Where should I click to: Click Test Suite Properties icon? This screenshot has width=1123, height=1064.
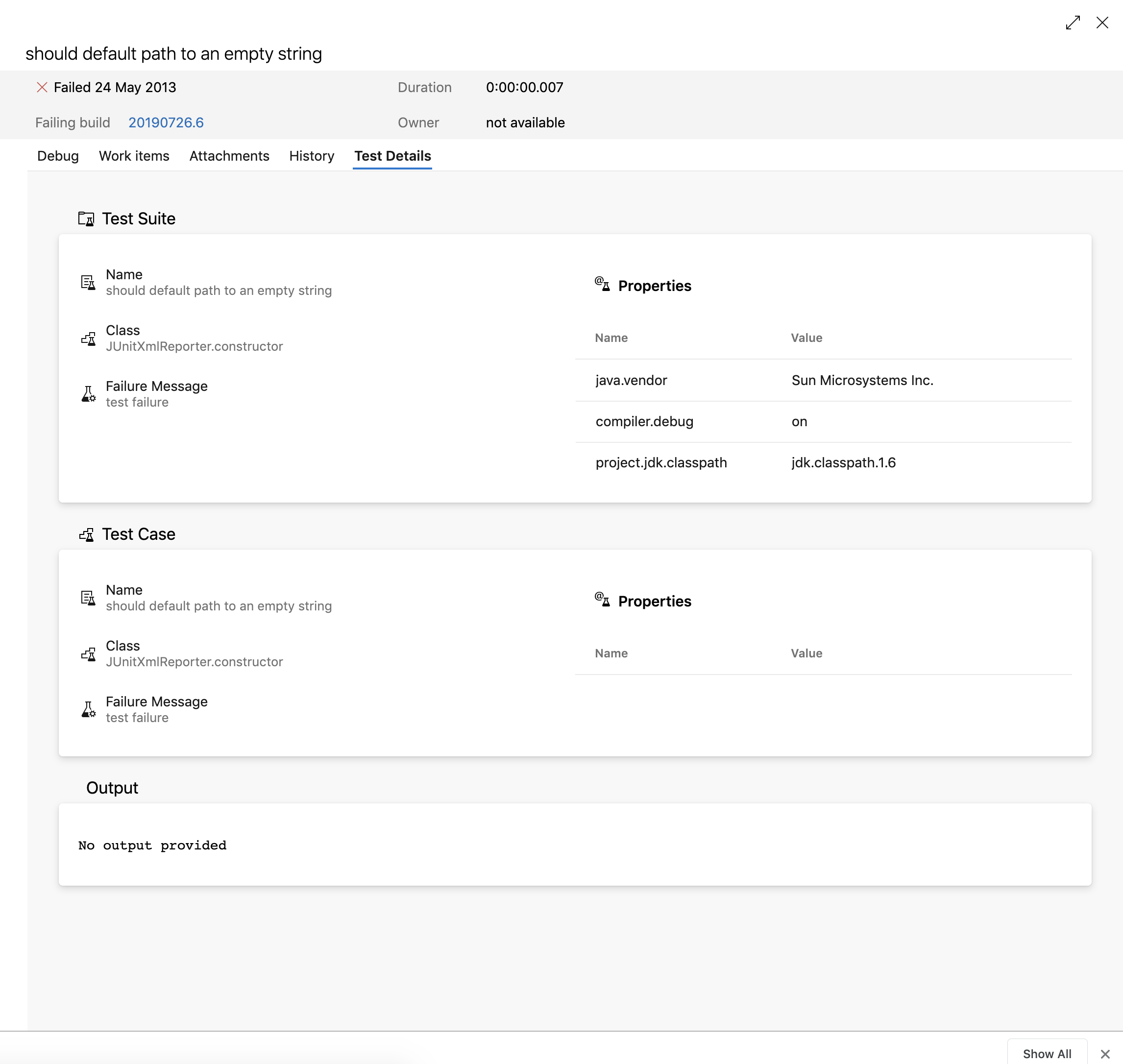click(x=602, y=284)
